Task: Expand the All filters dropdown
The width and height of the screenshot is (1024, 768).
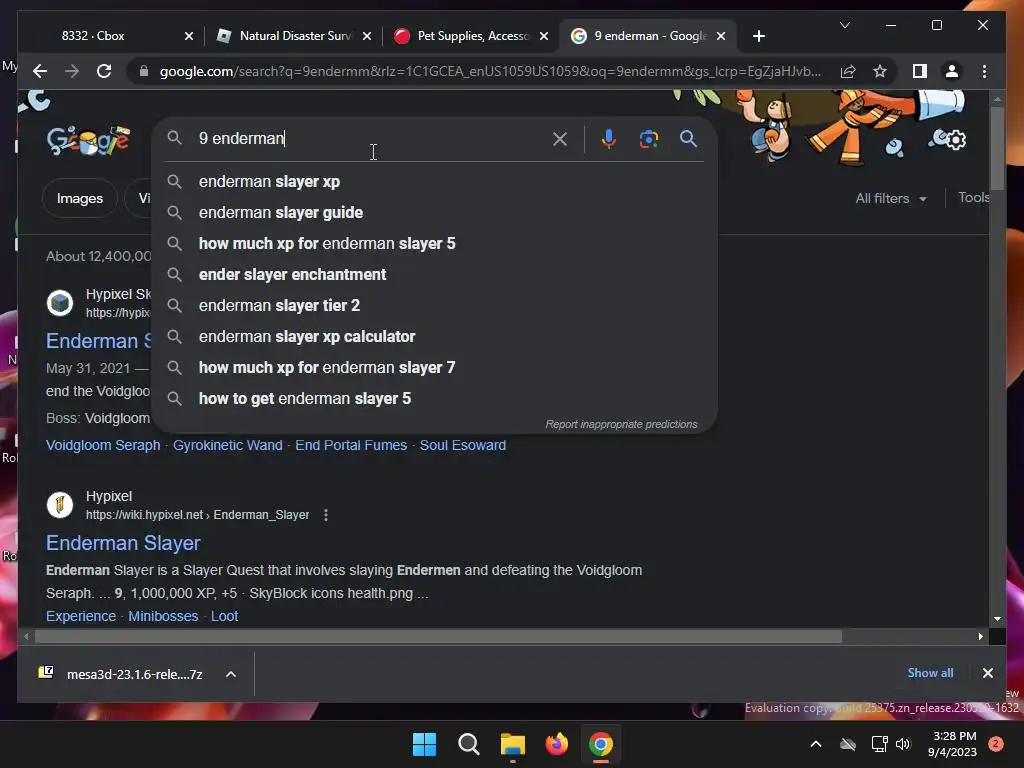Action: pyautogui.click(x=891, y=198)
